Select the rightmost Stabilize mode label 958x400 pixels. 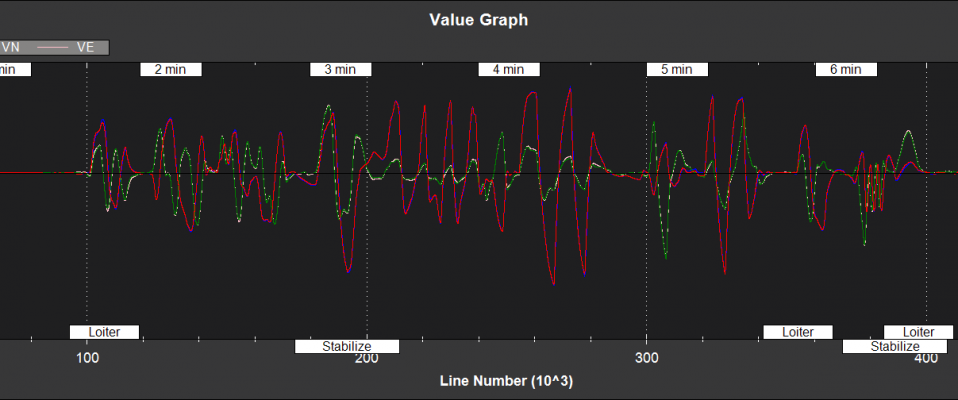pos(894,347)
